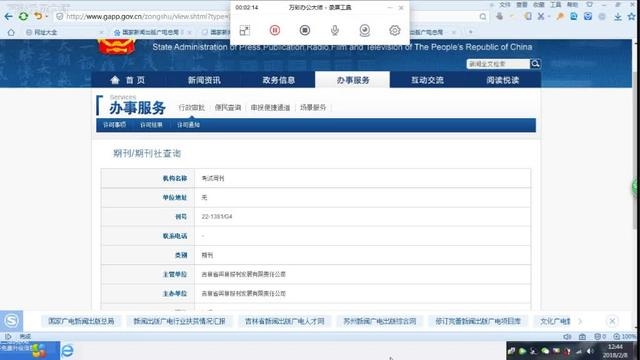Click the recorder region-select icon
Screen dimensions: 640x360
[245, 30]
